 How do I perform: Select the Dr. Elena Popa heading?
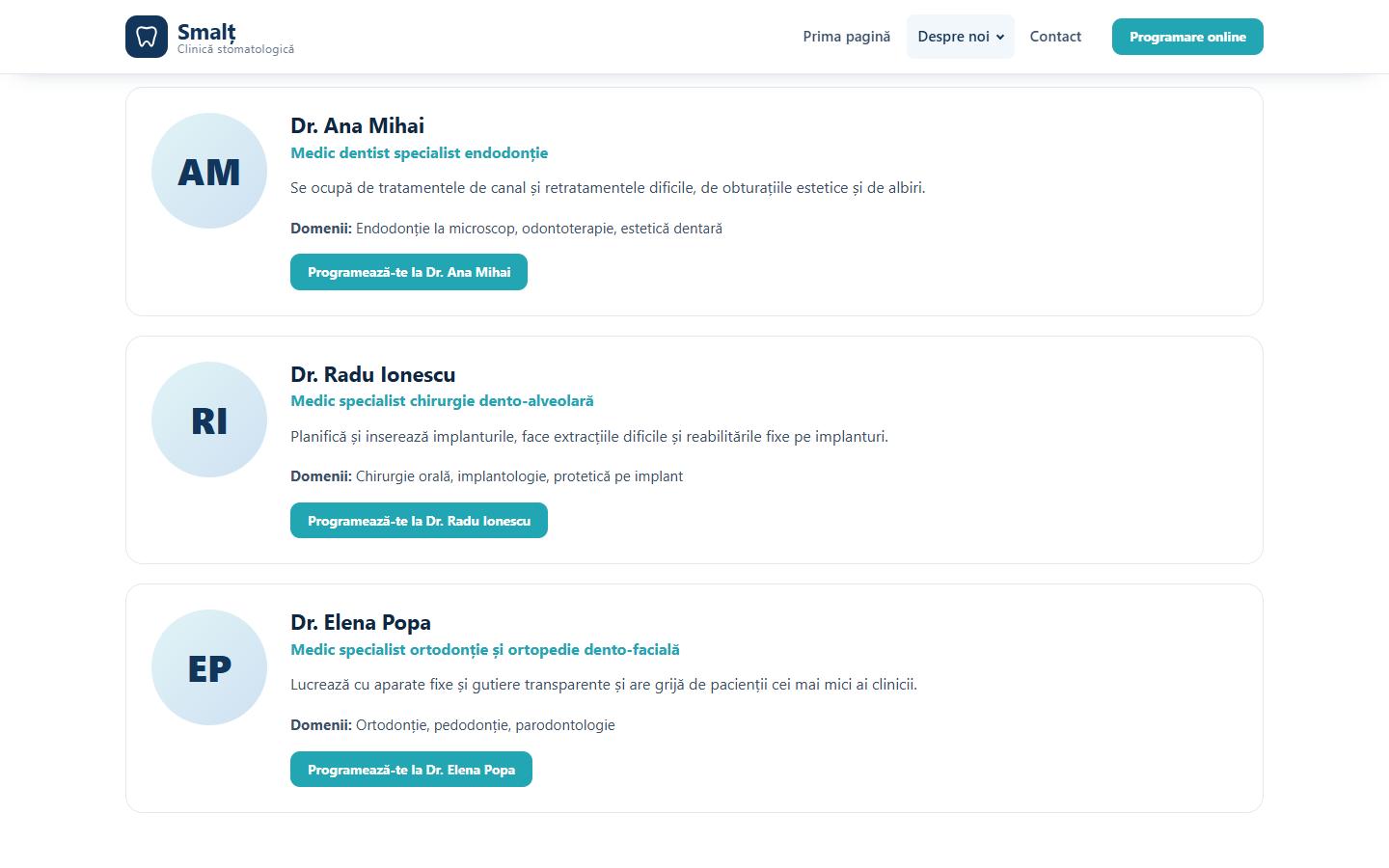[x=361, y=622]
